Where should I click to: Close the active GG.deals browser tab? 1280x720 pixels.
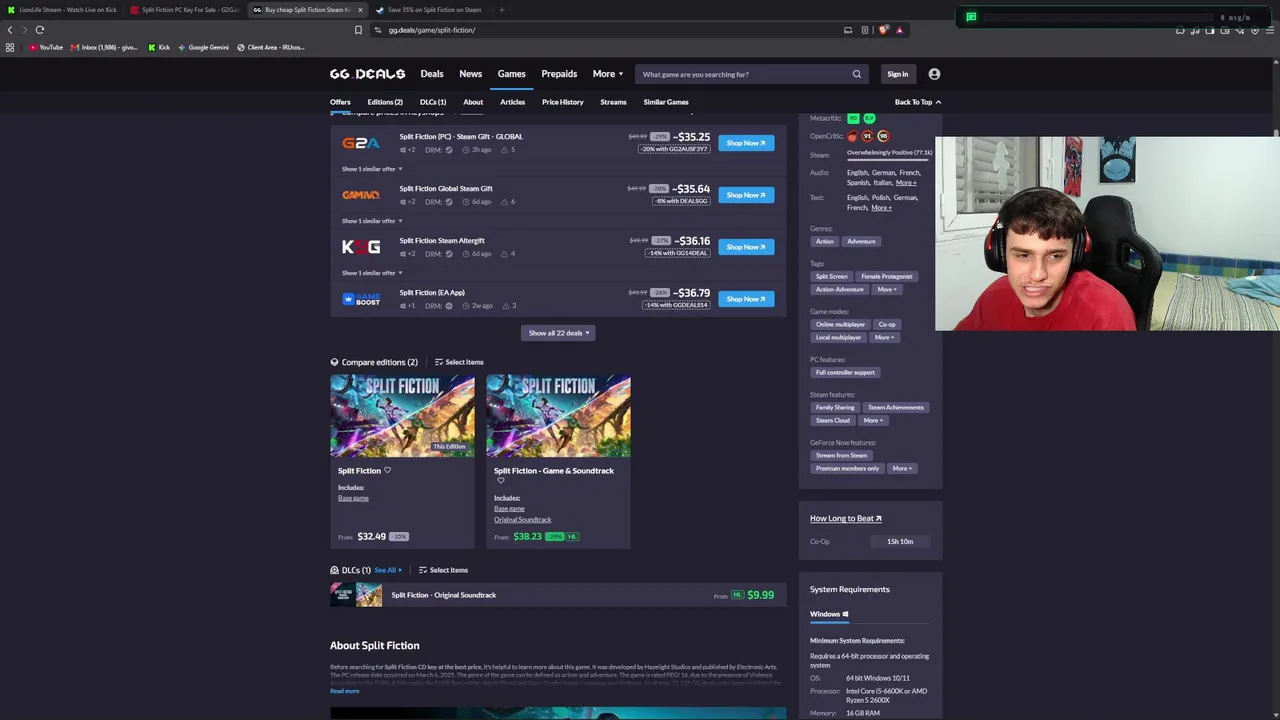pyautogui.click(x=360, y=10)
